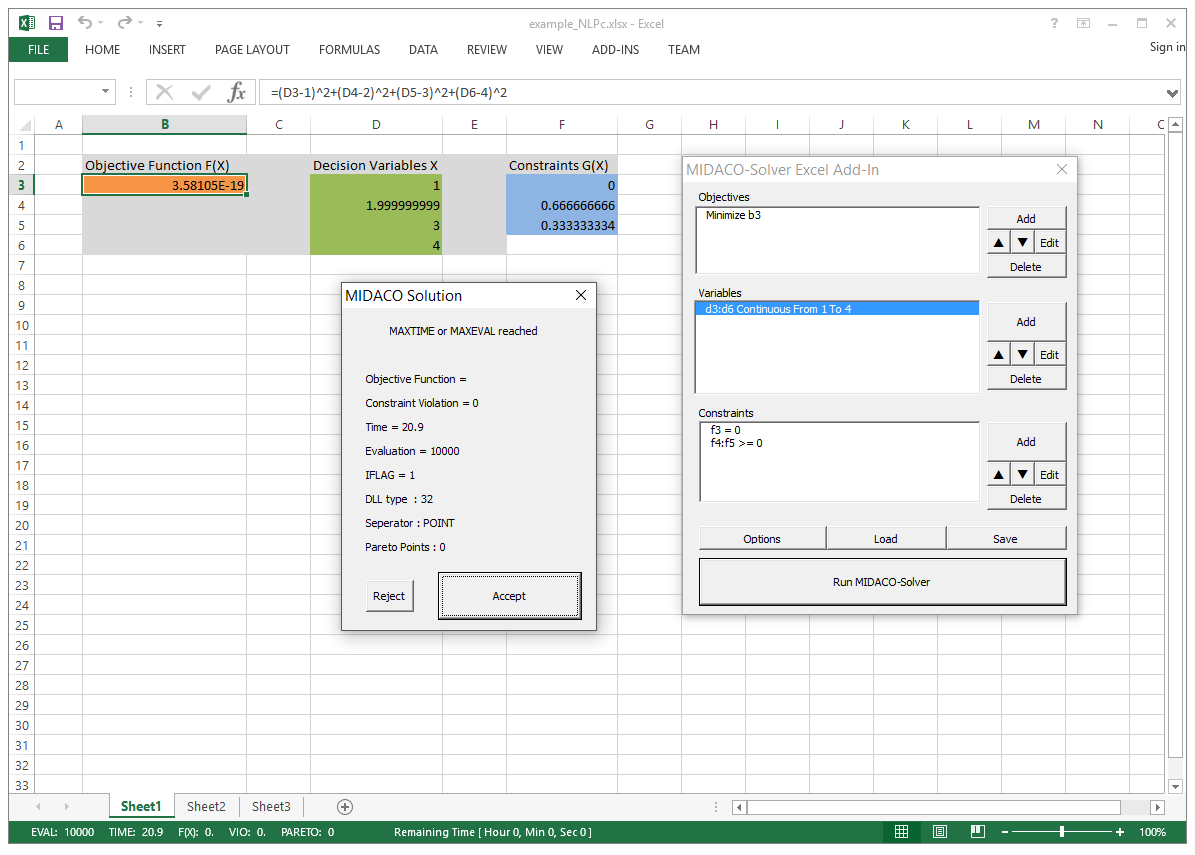Delete the objective
The height and width of the screenshot is (855, 1195).
click(1026, 267)
